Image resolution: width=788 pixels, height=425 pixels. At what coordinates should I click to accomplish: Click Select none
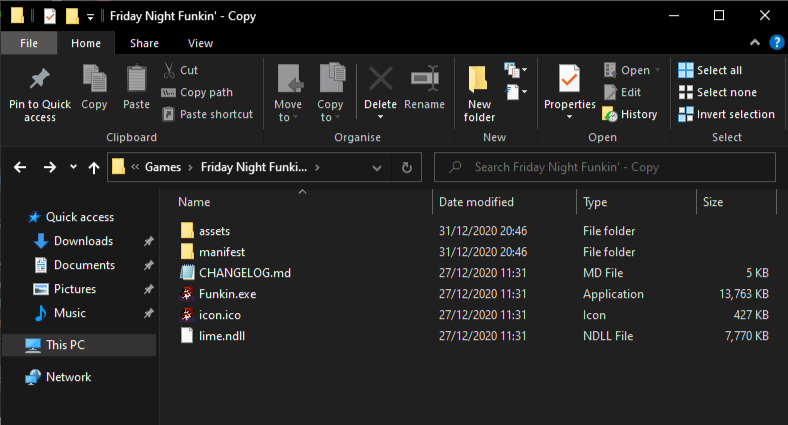[717, 92]
